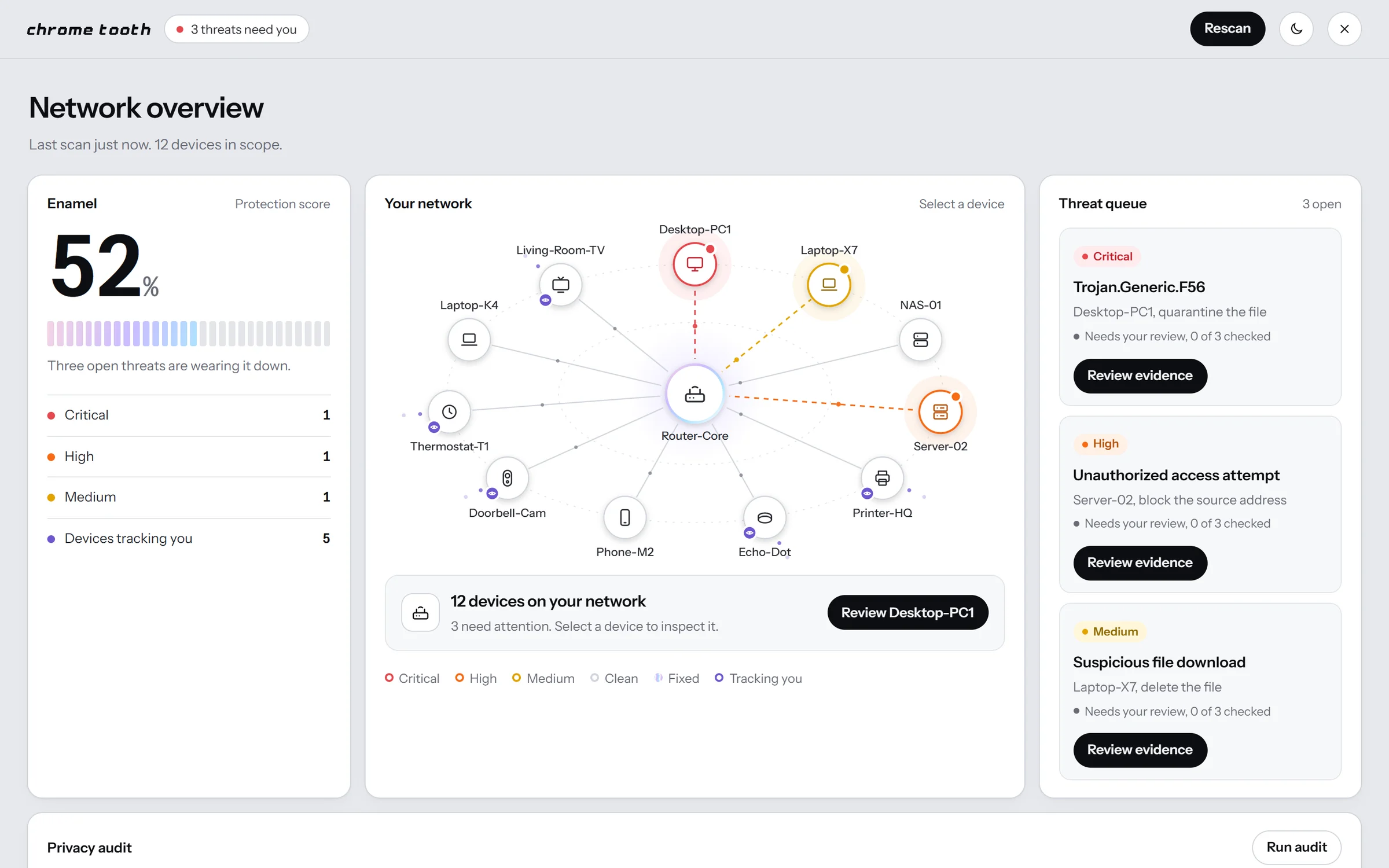Click the Living-Room-TV node icon
This screenshot has height=868, width=1389.
560,285
